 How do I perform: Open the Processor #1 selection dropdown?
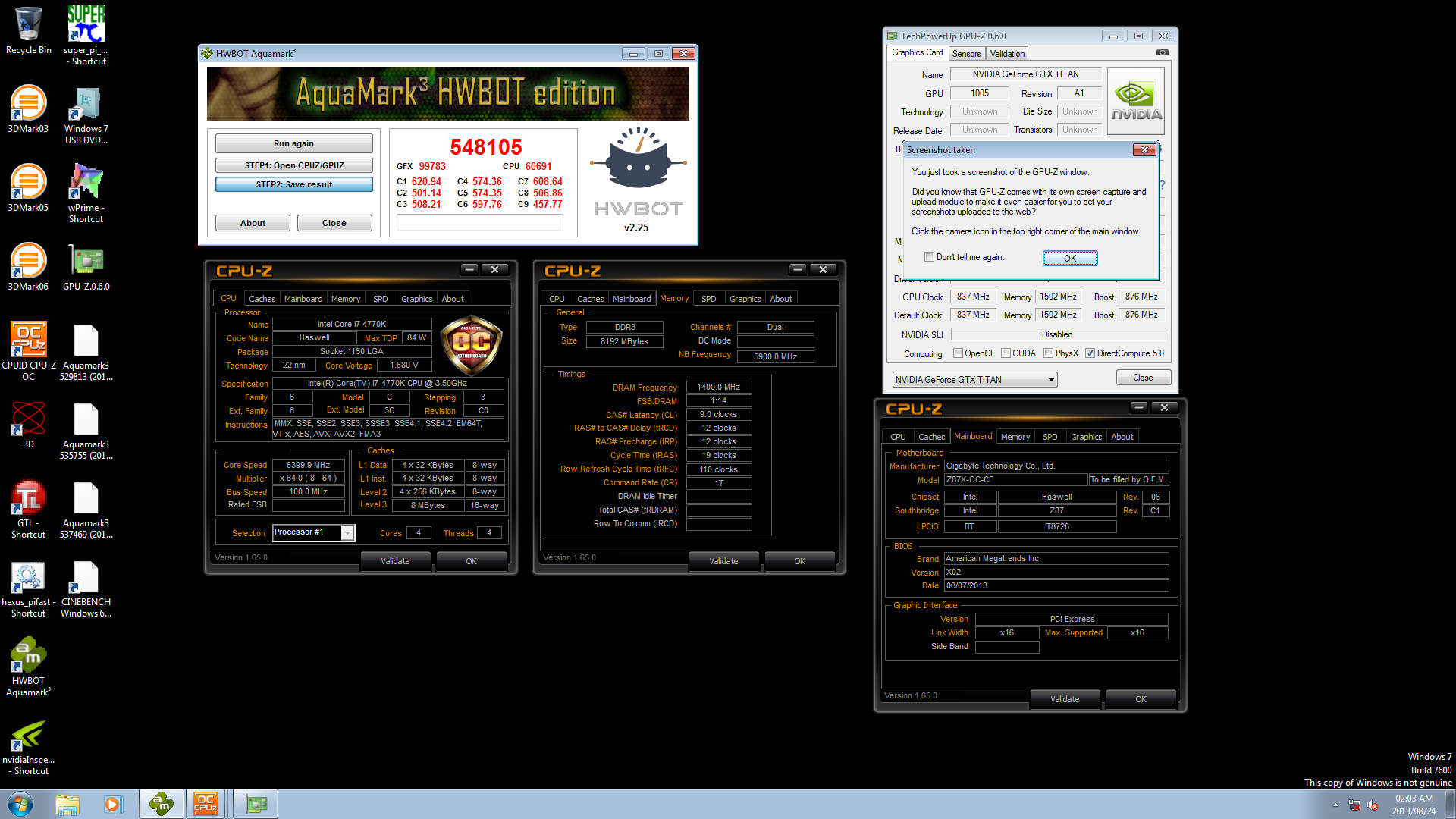click(x=312, y=532)
